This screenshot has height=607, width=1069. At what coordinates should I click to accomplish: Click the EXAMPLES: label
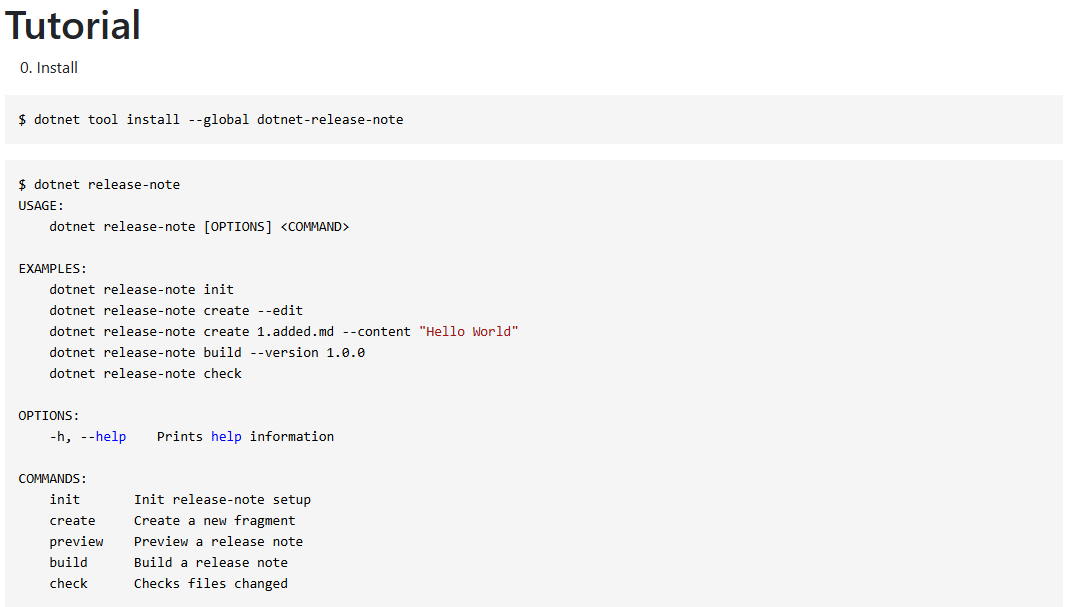coord(53,269)
